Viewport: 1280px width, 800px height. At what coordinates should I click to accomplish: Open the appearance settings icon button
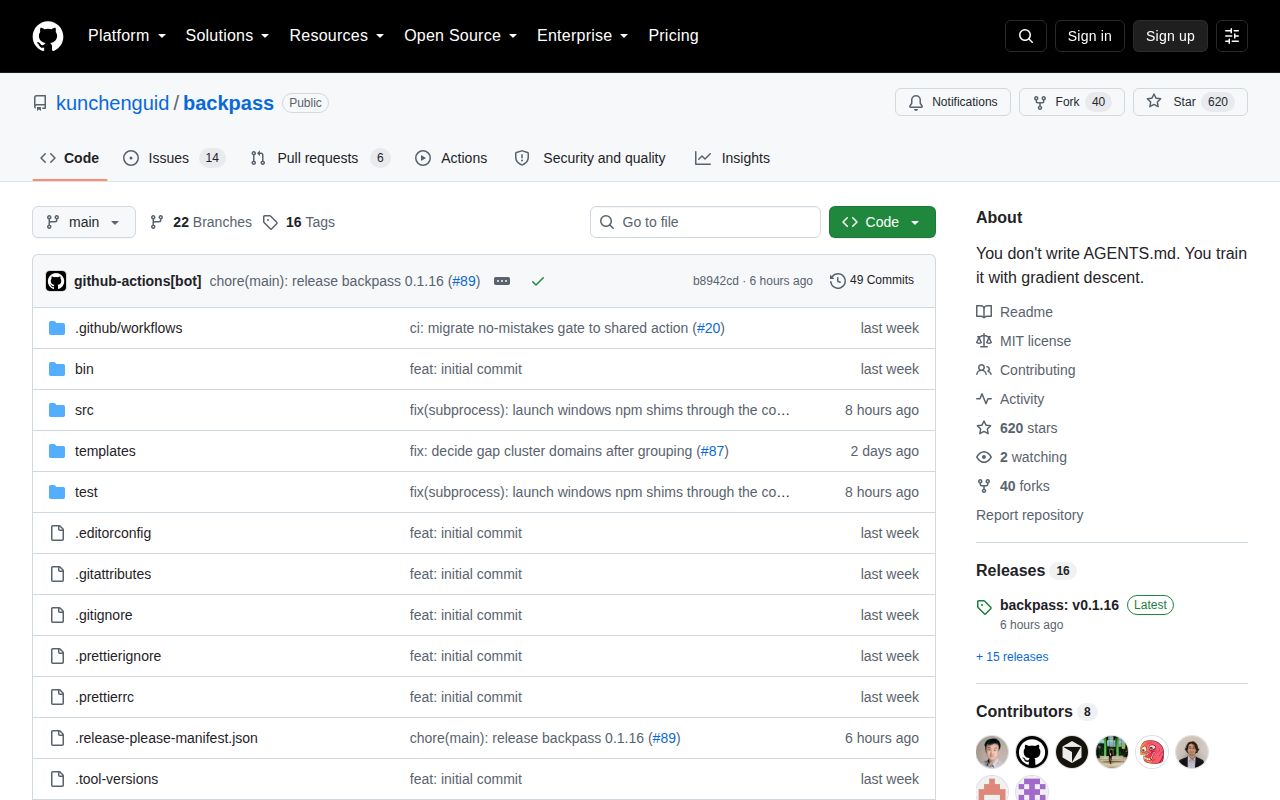pyautogui.click(x=1232, y=36)
